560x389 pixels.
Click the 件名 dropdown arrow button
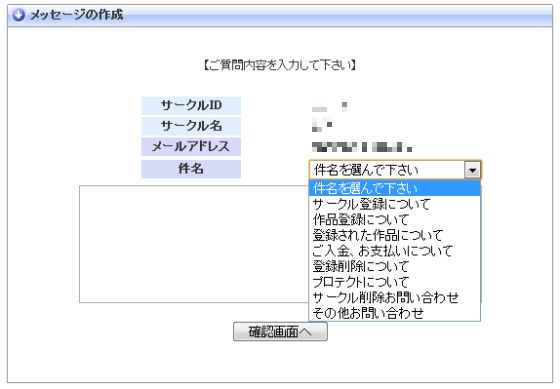(x=472, y=170)
